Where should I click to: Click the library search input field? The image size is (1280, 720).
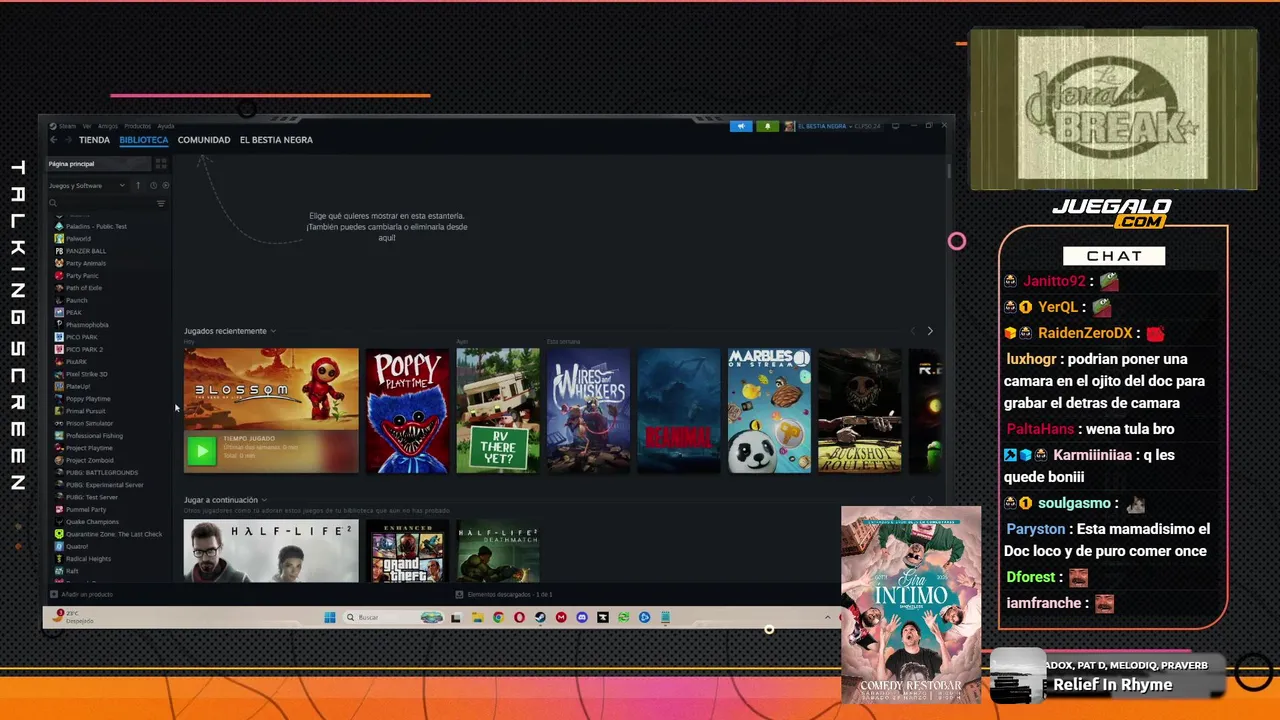point(105,203)
